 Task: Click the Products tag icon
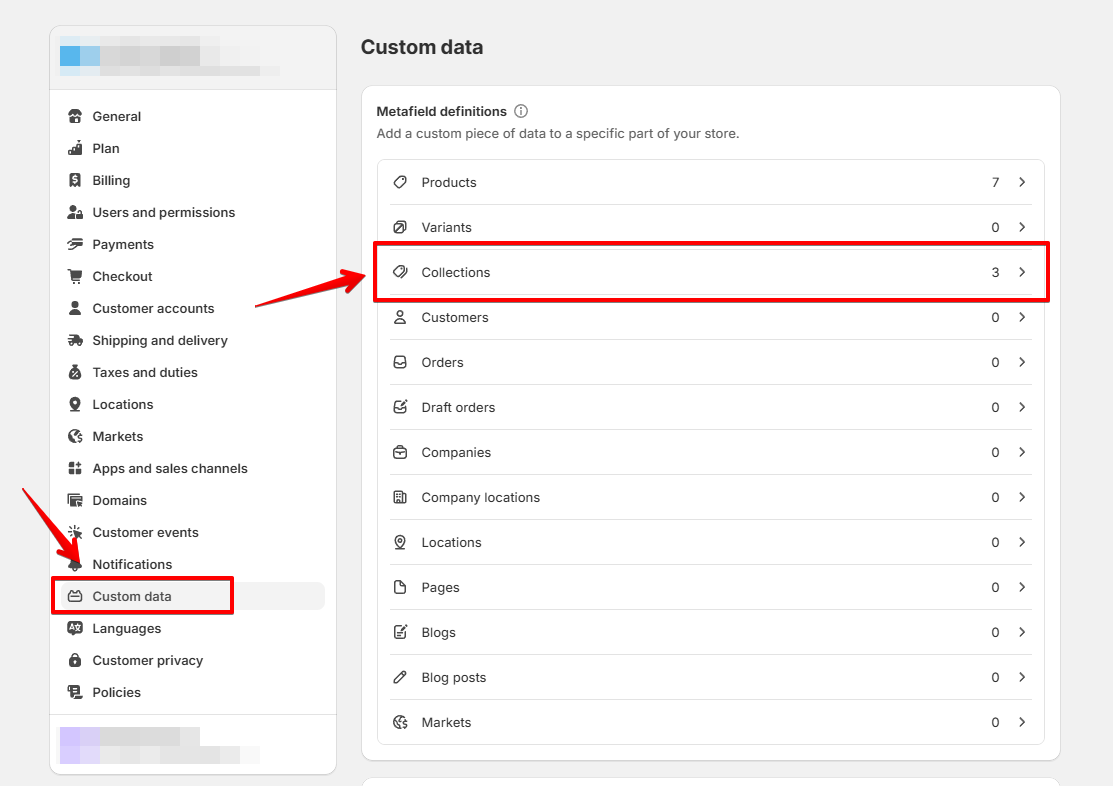(x=400, y=182)
